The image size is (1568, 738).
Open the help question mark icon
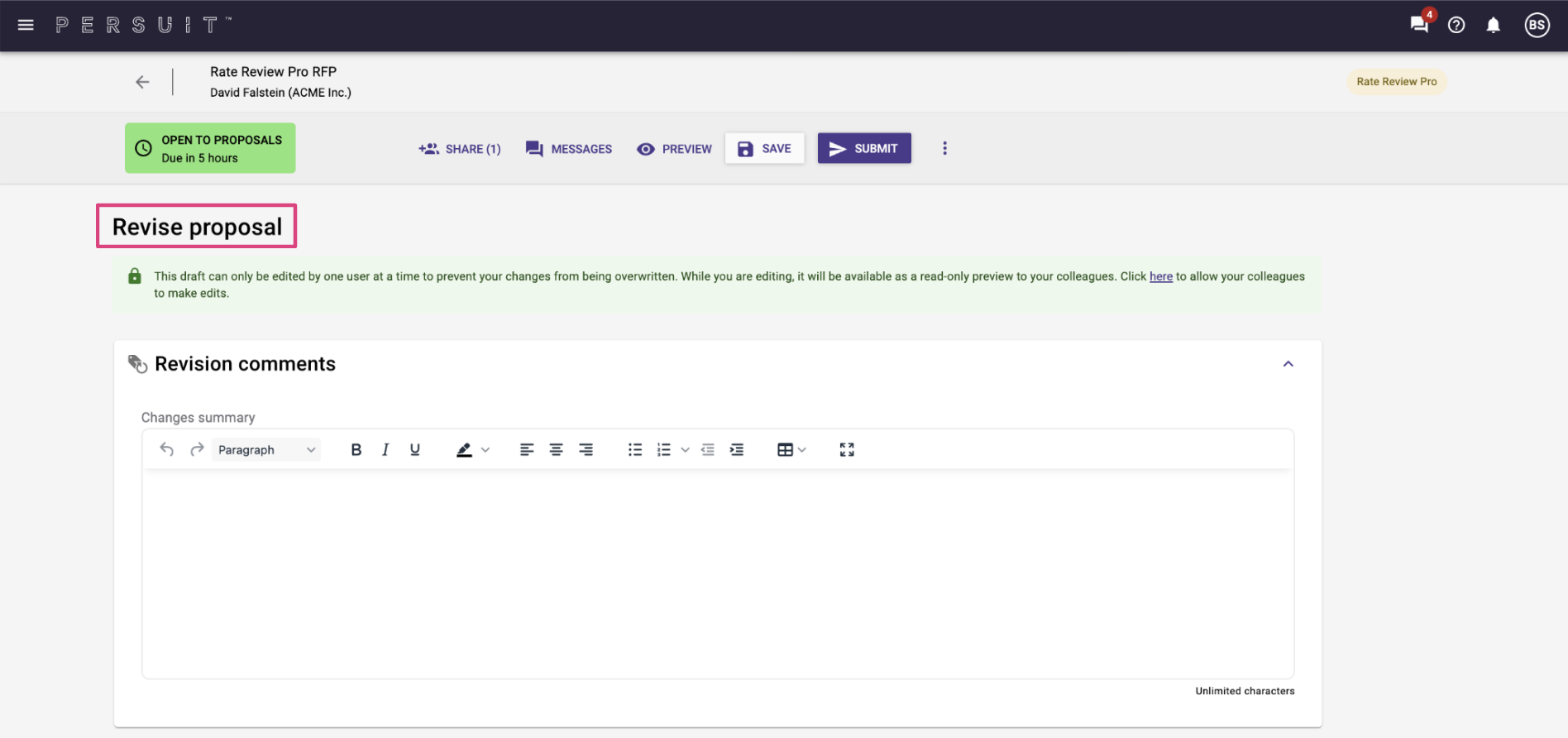click(x=1456, y=25)
